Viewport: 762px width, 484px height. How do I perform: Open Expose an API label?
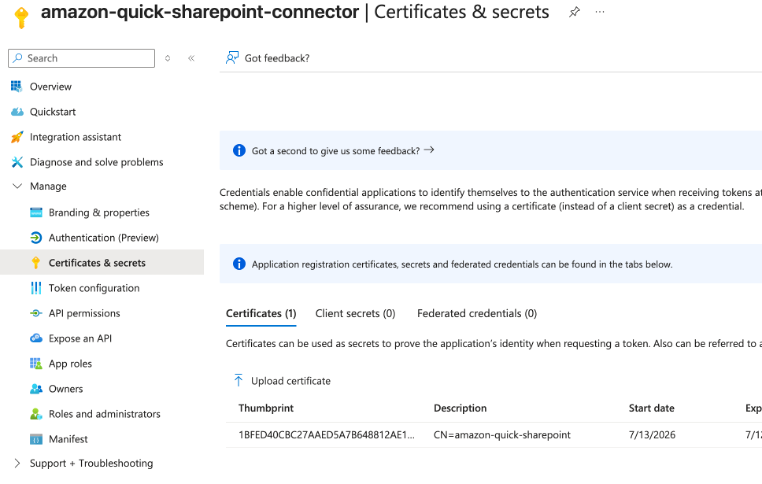pyautogui.click(x=80, y=338)
